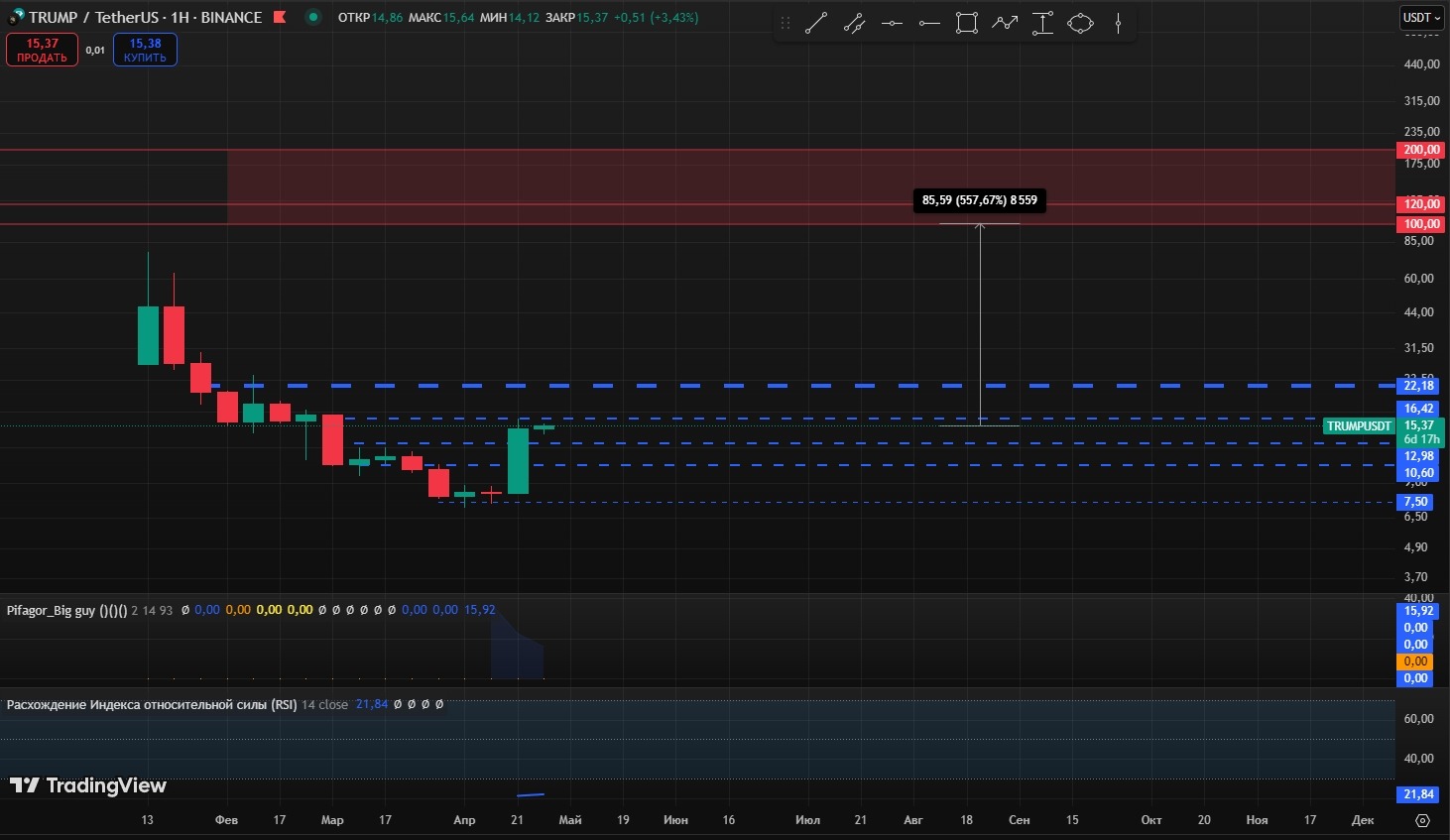Click the orange 0,00 indicator scale label

click(x=1416, y=661)
